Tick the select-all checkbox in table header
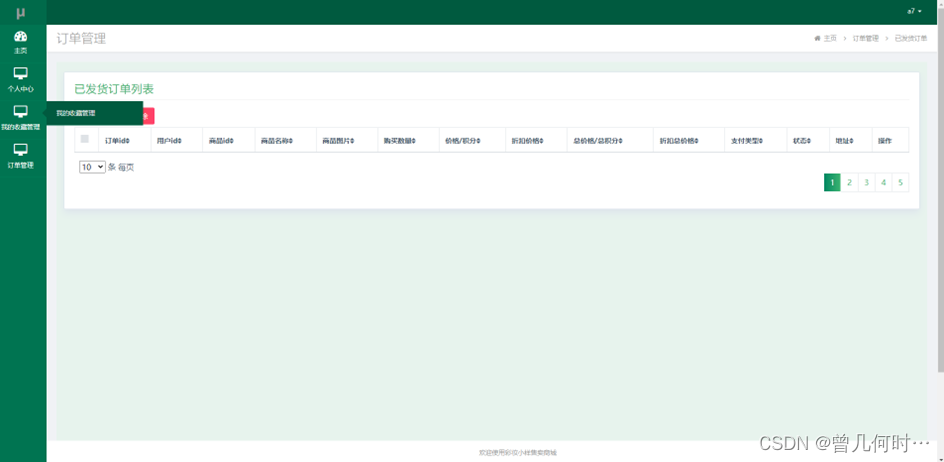This screenshot has width=944, height=462. pyautogui.click(x=85, y=139)
